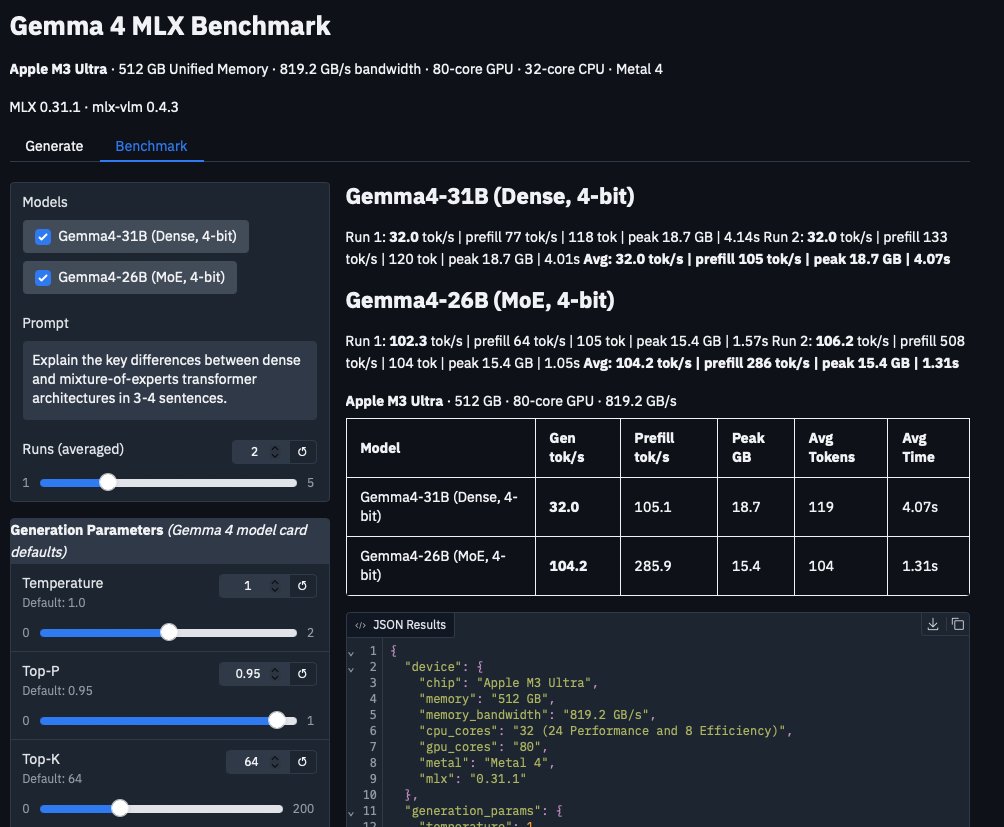The width and height of the screenshot is (1004, 827).
Task: Click the JSON Results code icon label
Action: (x=400, y=625)
